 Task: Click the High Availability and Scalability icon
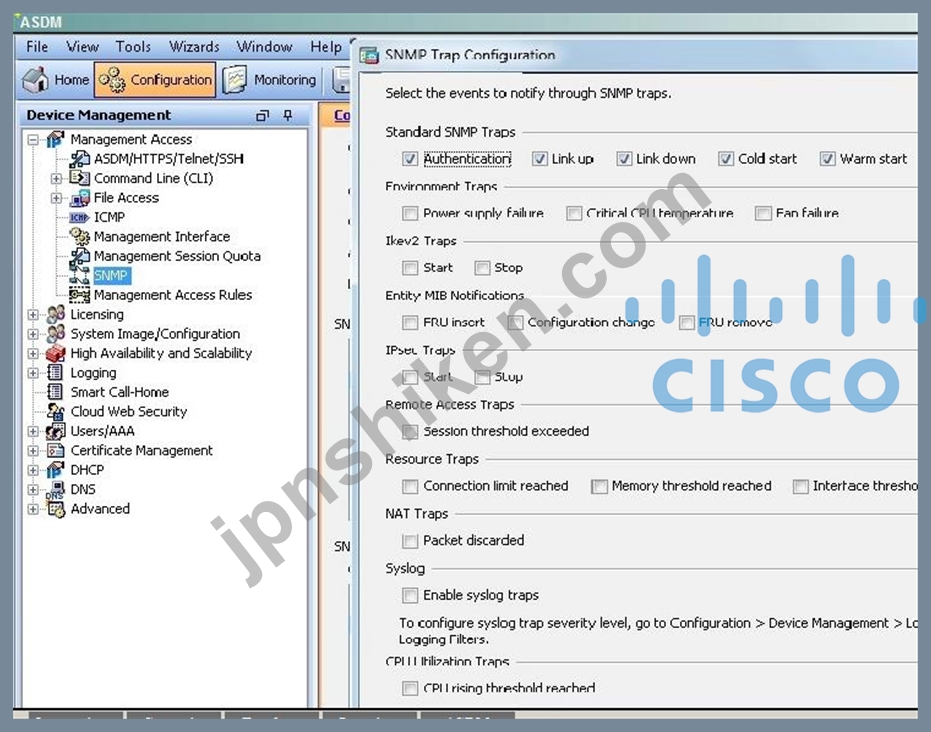[x=56, y=353]
